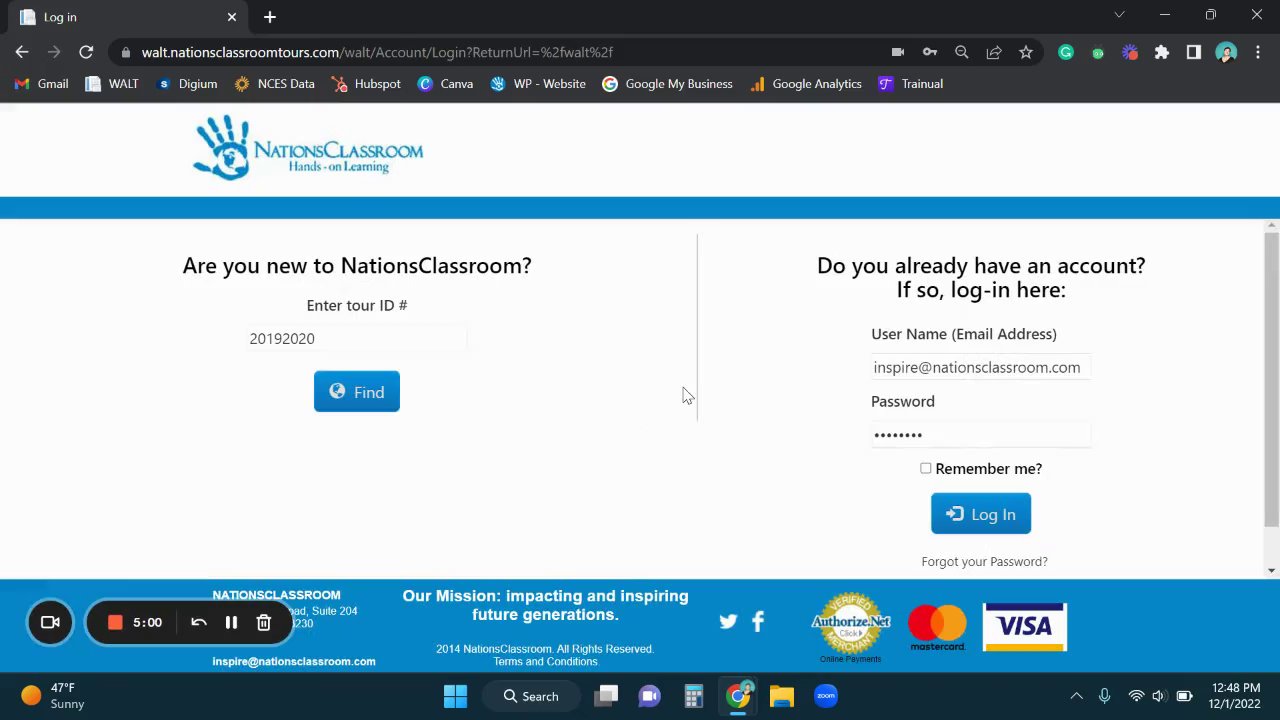The image size is (1280, 720).
Task: Click the tour ID input field
Action: pos(357,339)
